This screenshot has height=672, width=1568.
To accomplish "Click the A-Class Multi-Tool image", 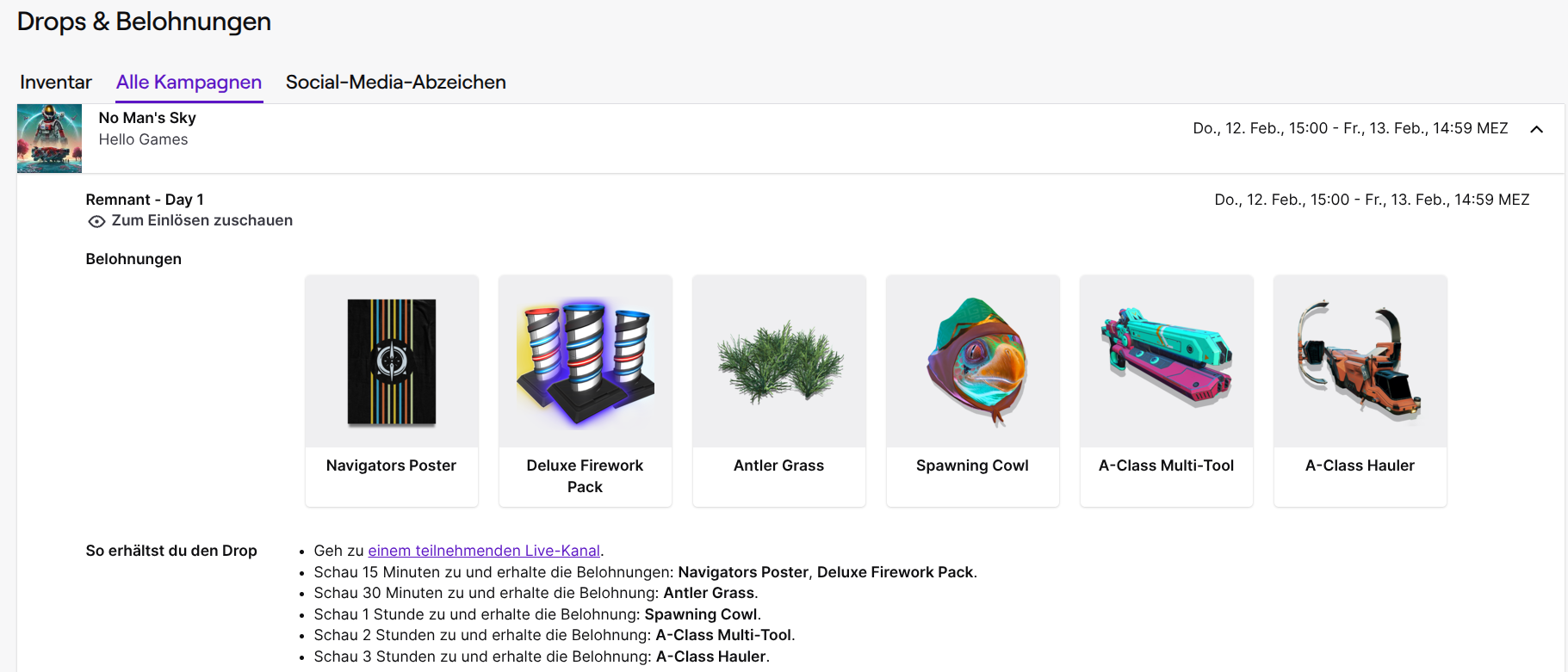I will pos(1167,361).
